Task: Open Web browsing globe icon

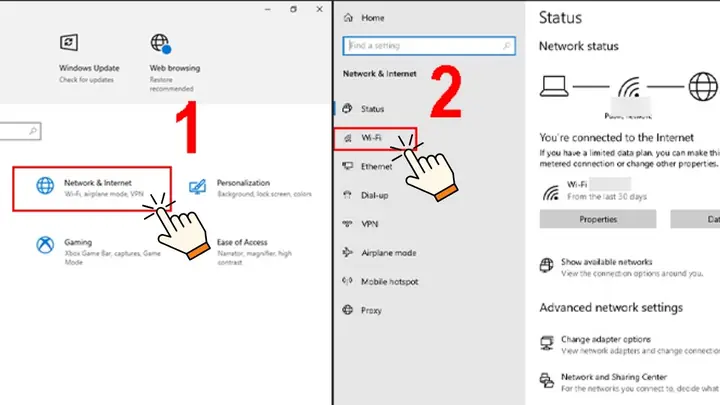Action: 161,43
